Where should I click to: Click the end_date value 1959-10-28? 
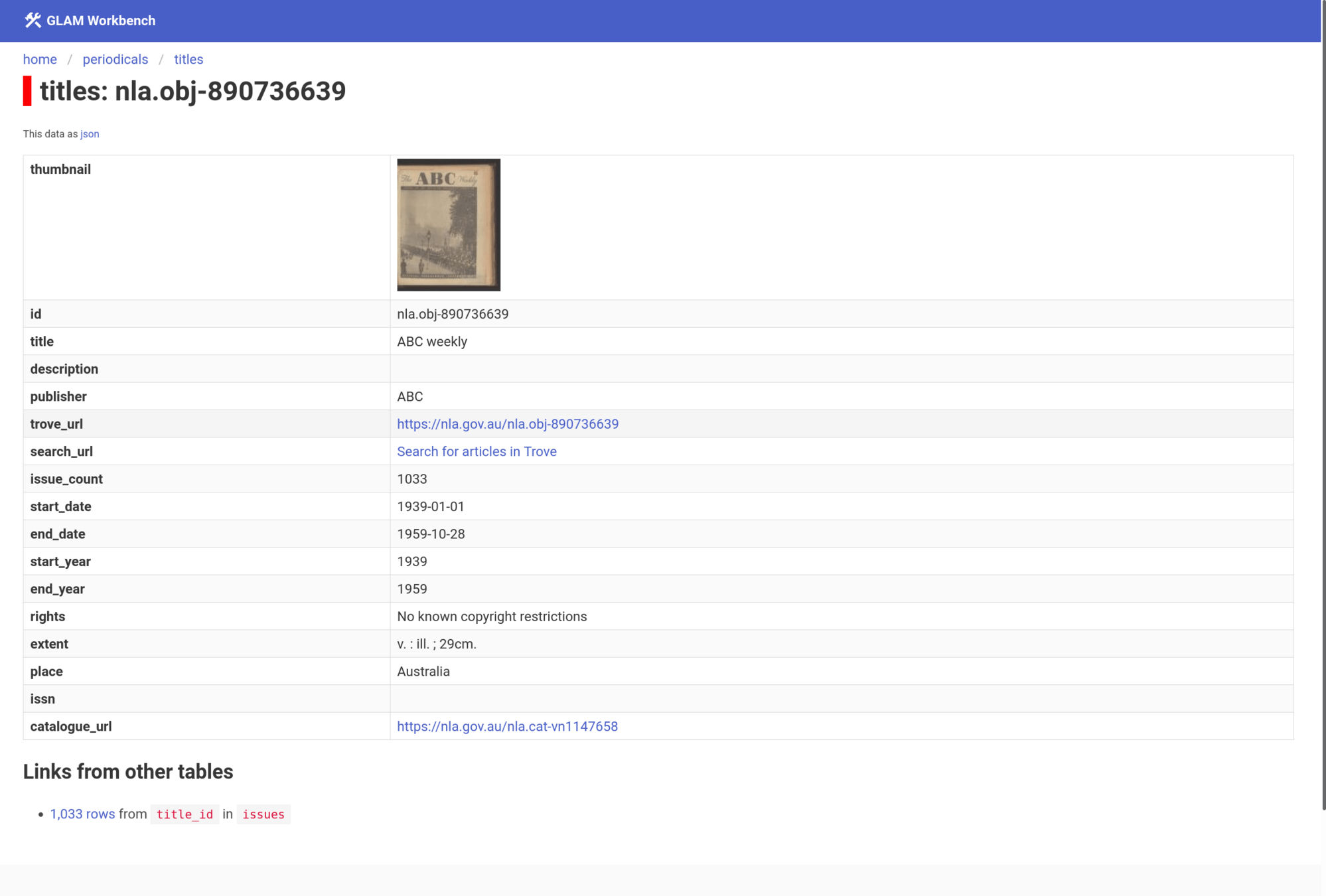[x=431, y=534]
